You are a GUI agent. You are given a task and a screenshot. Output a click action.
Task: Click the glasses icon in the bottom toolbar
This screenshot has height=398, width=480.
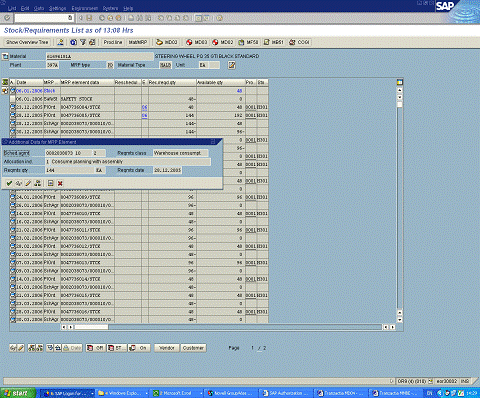pos(13,348)
